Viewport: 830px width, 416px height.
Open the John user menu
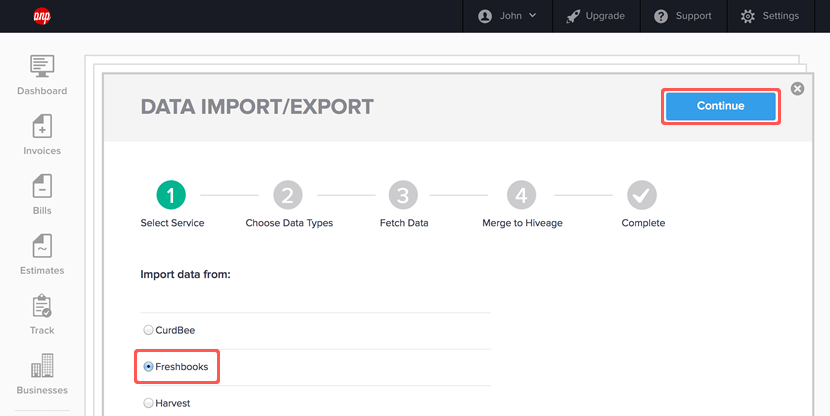pyautogui.click(x=507, y=16)
